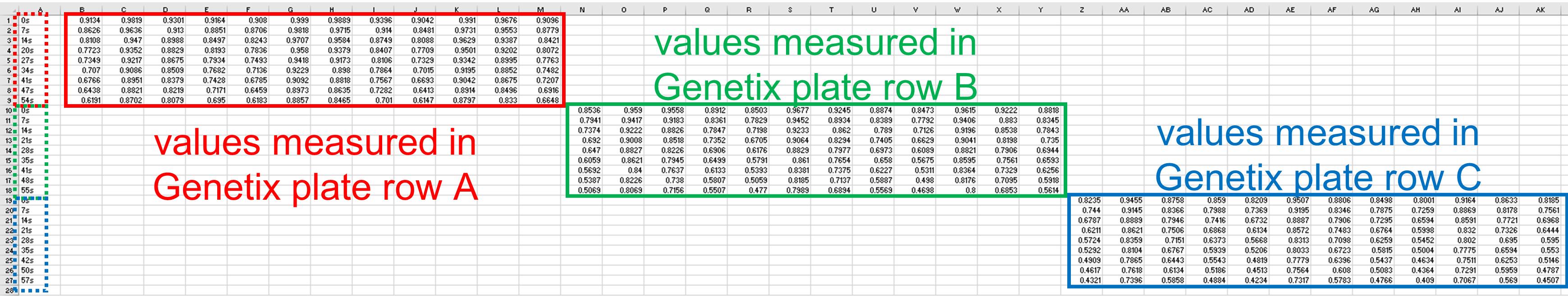This screenshot has height=298, width=1568.
Task: Select column Y via its header
Action: click(x=1040, y=10)
